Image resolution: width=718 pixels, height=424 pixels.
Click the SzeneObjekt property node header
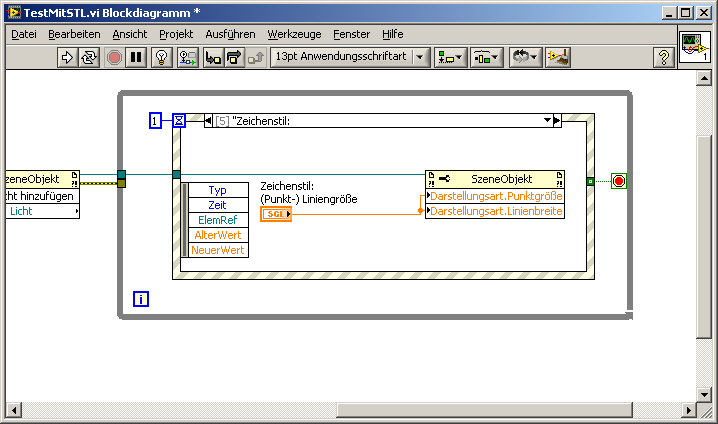pyautogui.click(x=495, y=179)
